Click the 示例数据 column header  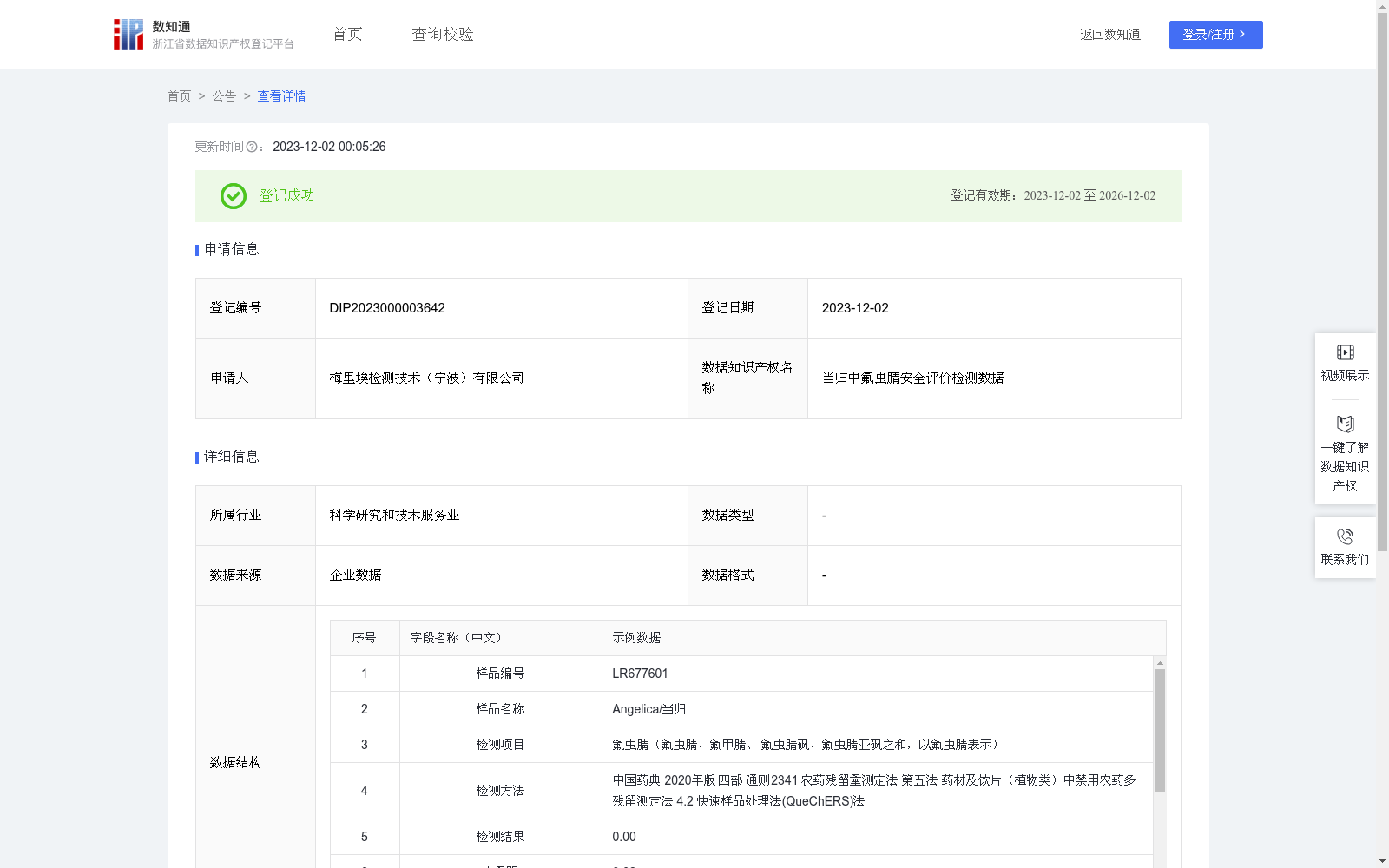884,638
